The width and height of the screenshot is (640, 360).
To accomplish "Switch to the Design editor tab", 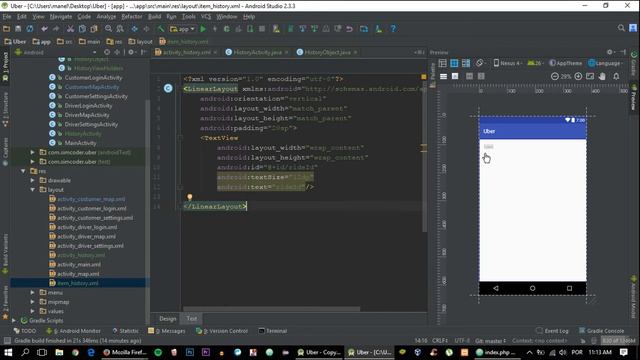I will (167, 318).
